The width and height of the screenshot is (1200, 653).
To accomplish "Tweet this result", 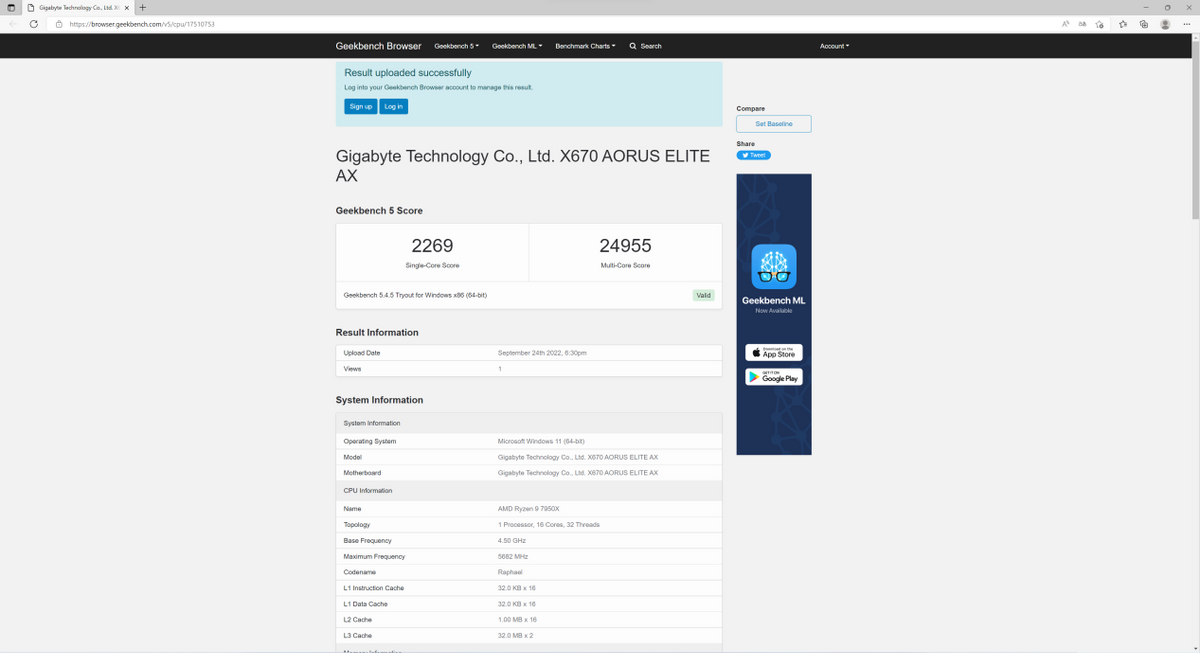I will click(x=754, y=155).
